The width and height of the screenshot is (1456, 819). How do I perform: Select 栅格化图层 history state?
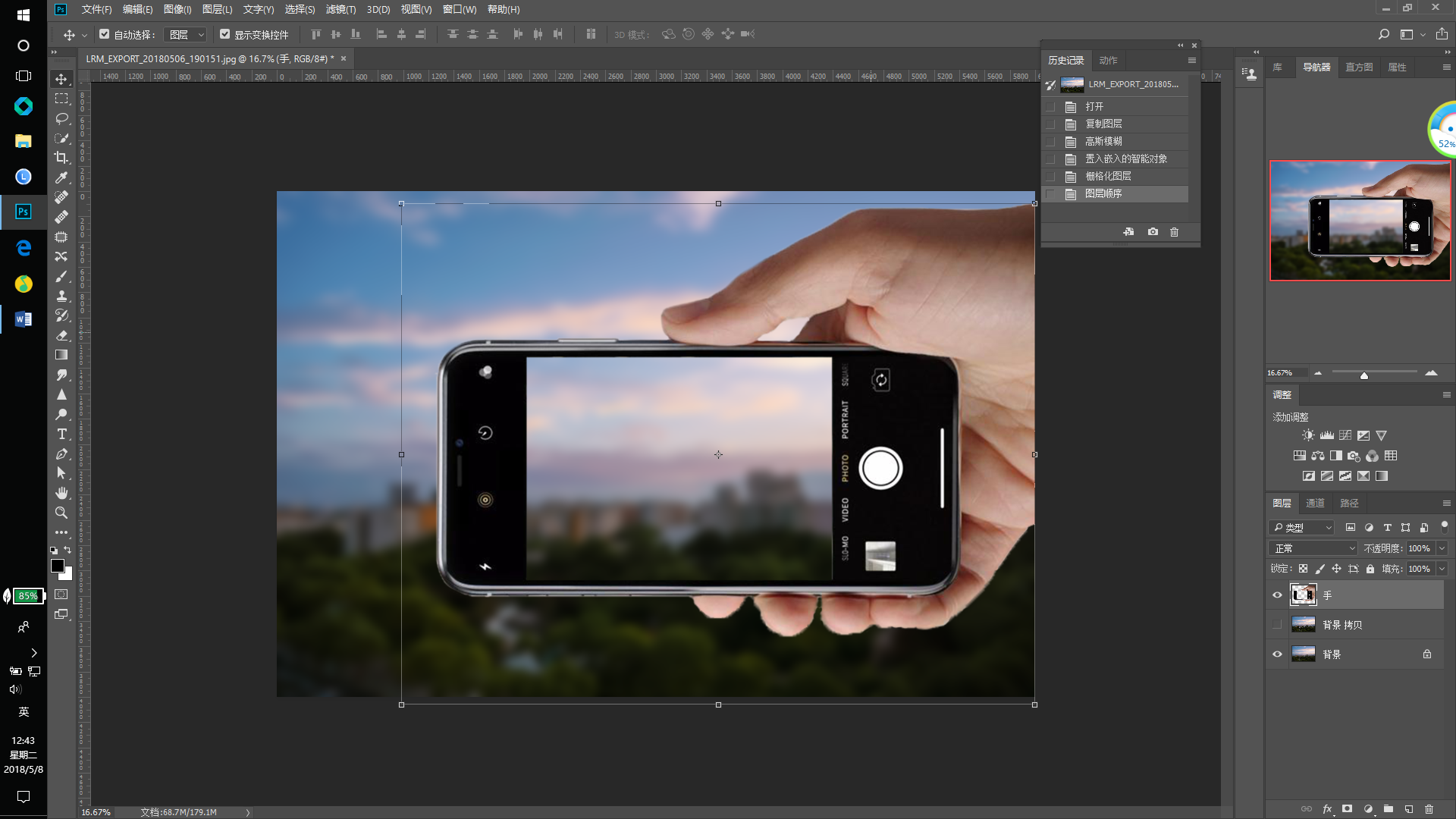[x=1116, y=177]
